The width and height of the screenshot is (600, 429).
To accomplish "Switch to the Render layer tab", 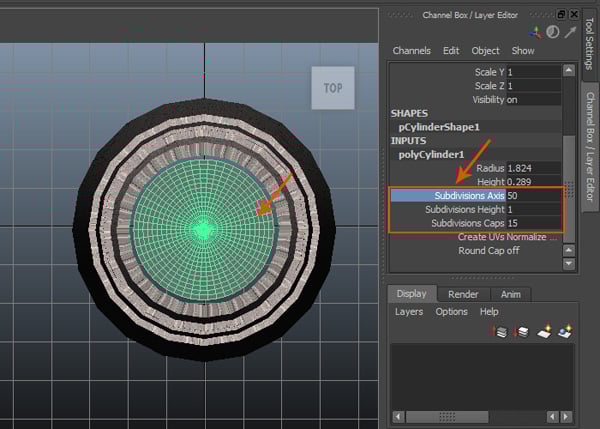I will [x=462, y=294].
